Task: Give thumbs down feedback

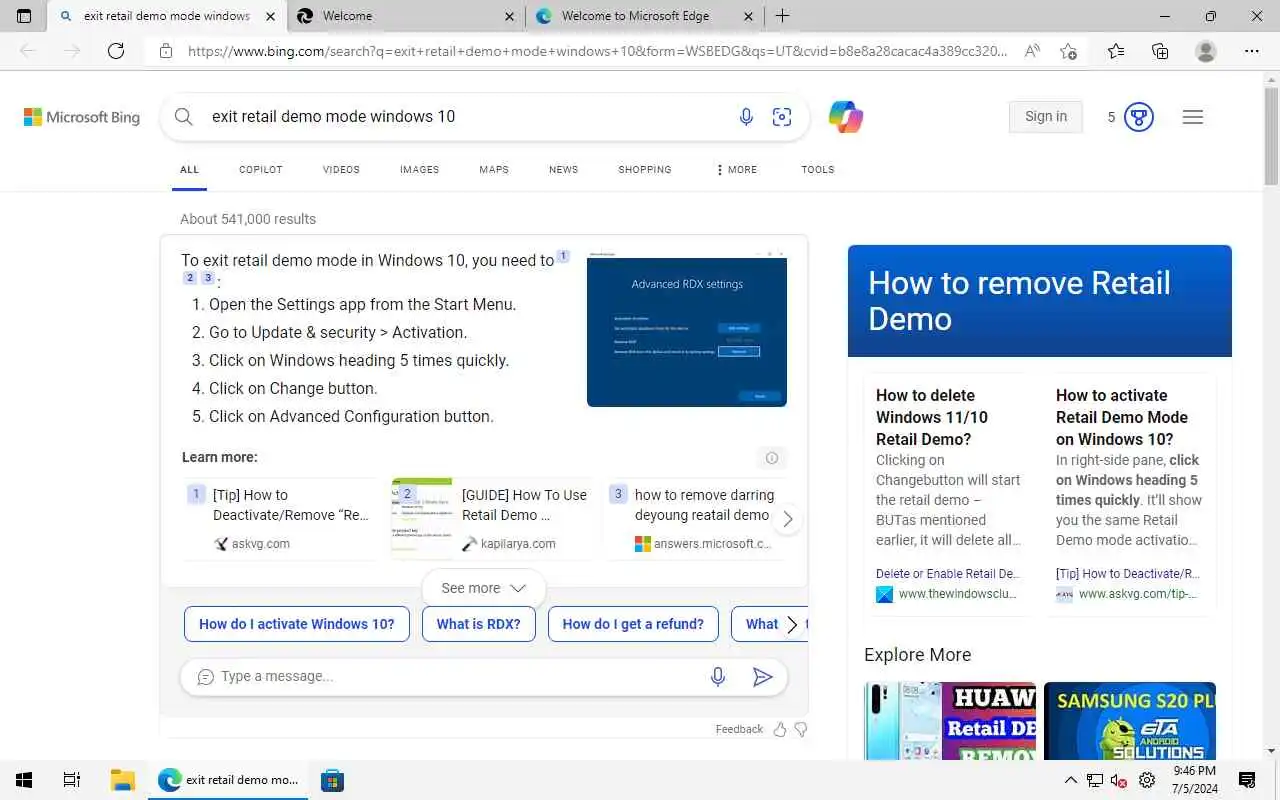Action: click(x=800, y=729)
